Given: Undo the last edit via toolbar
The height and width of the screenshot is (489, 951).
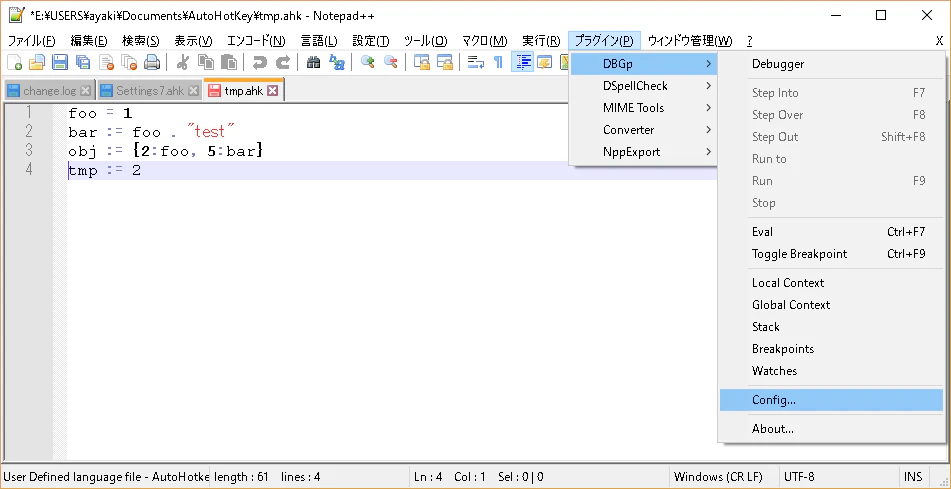Looking at the screenshot, I should tap(260, 62).
